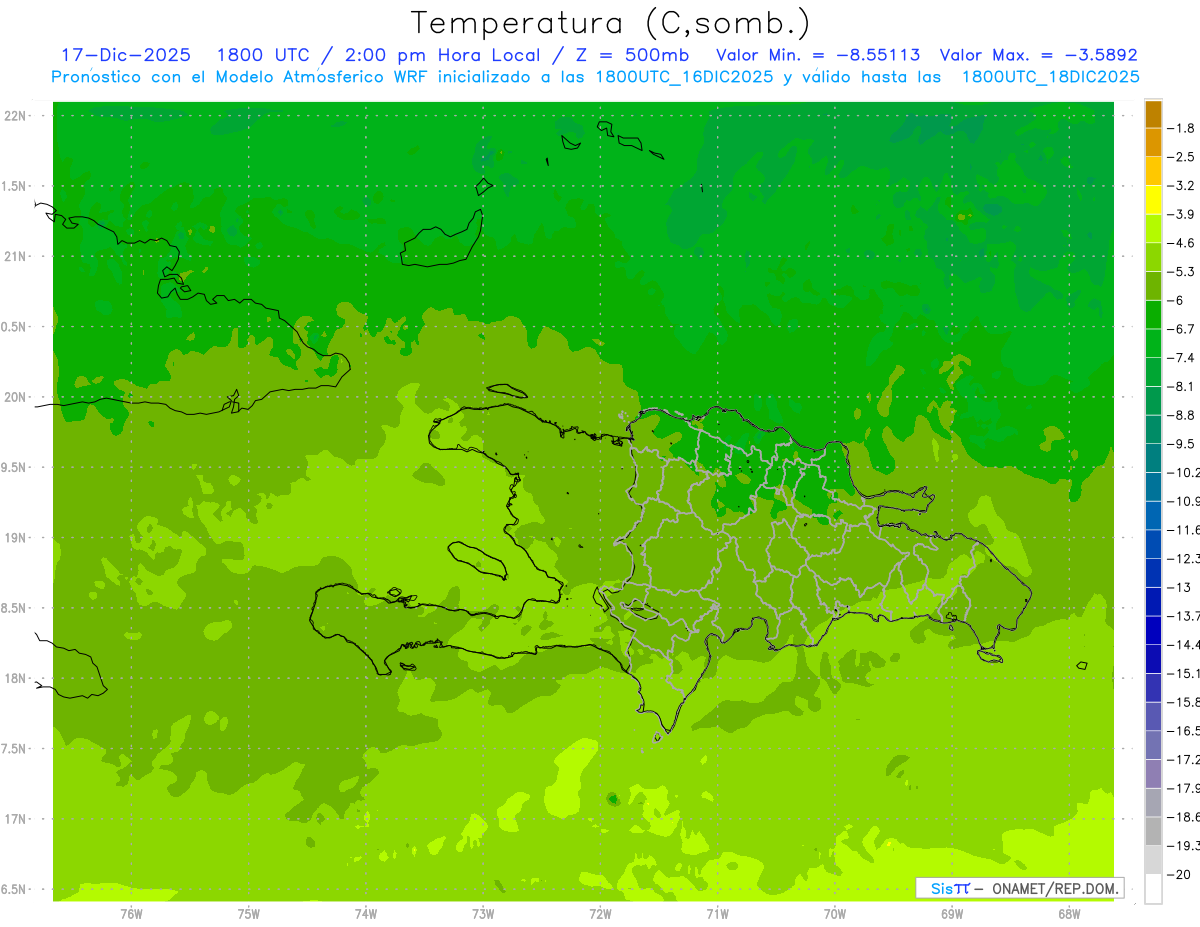Click the white swatch below the -20 label
Viewport: 1200px width, 927px height.
1153,889
